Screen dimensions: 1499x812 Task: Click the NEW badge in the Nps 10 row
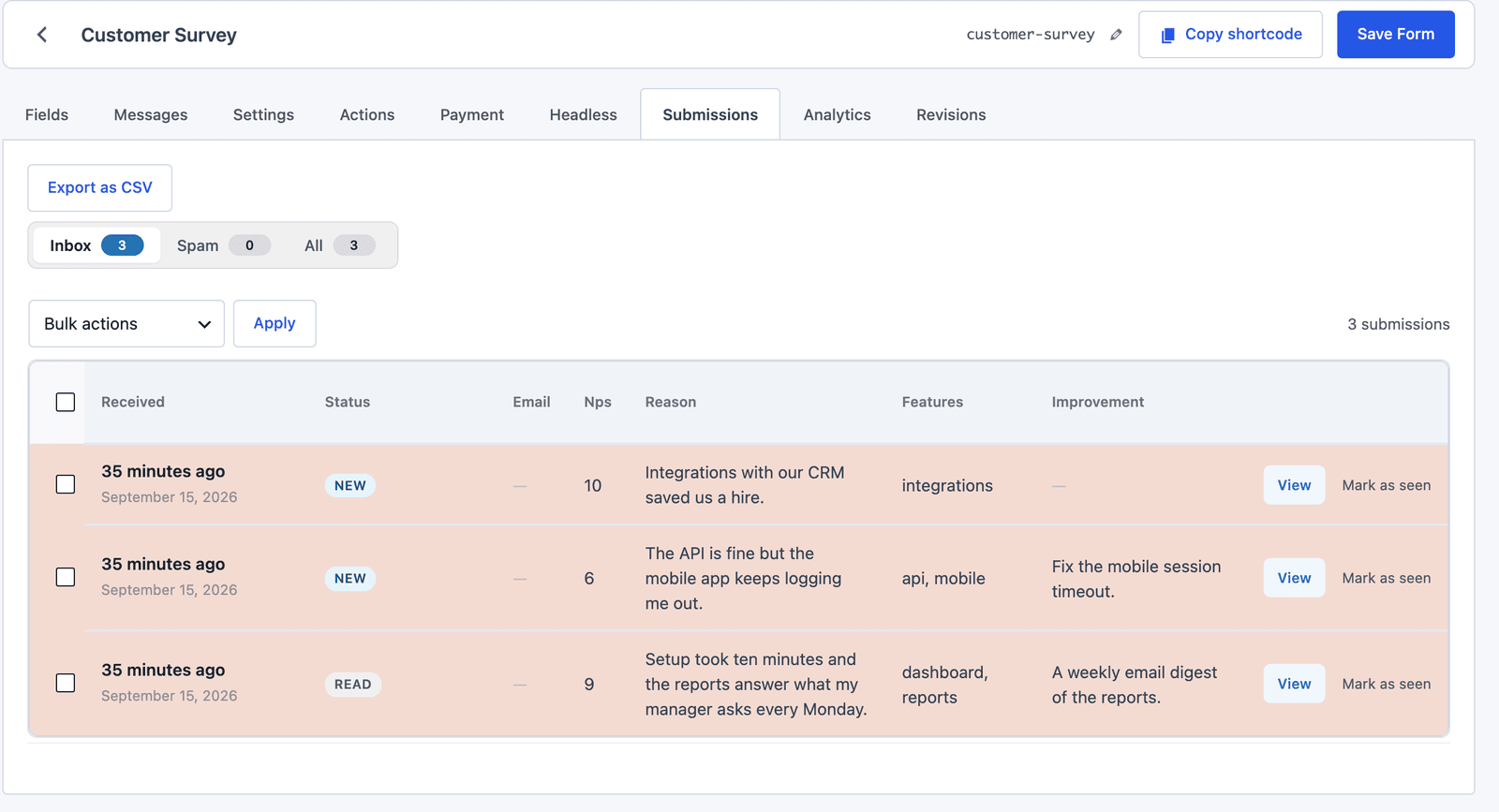(350, 486)
